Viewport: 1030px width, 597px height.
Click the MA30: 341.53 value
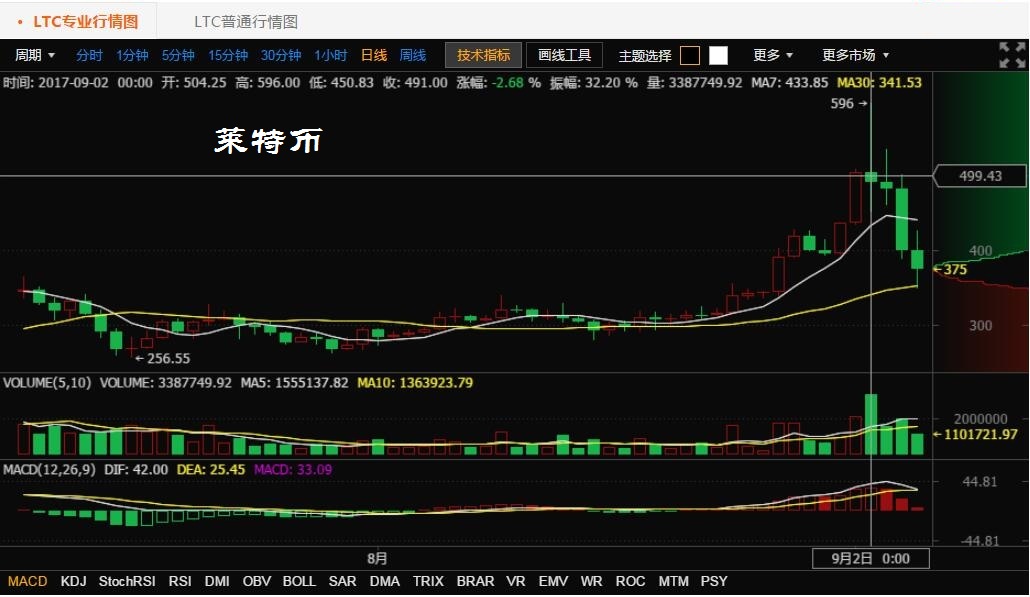tap(879, 82)
